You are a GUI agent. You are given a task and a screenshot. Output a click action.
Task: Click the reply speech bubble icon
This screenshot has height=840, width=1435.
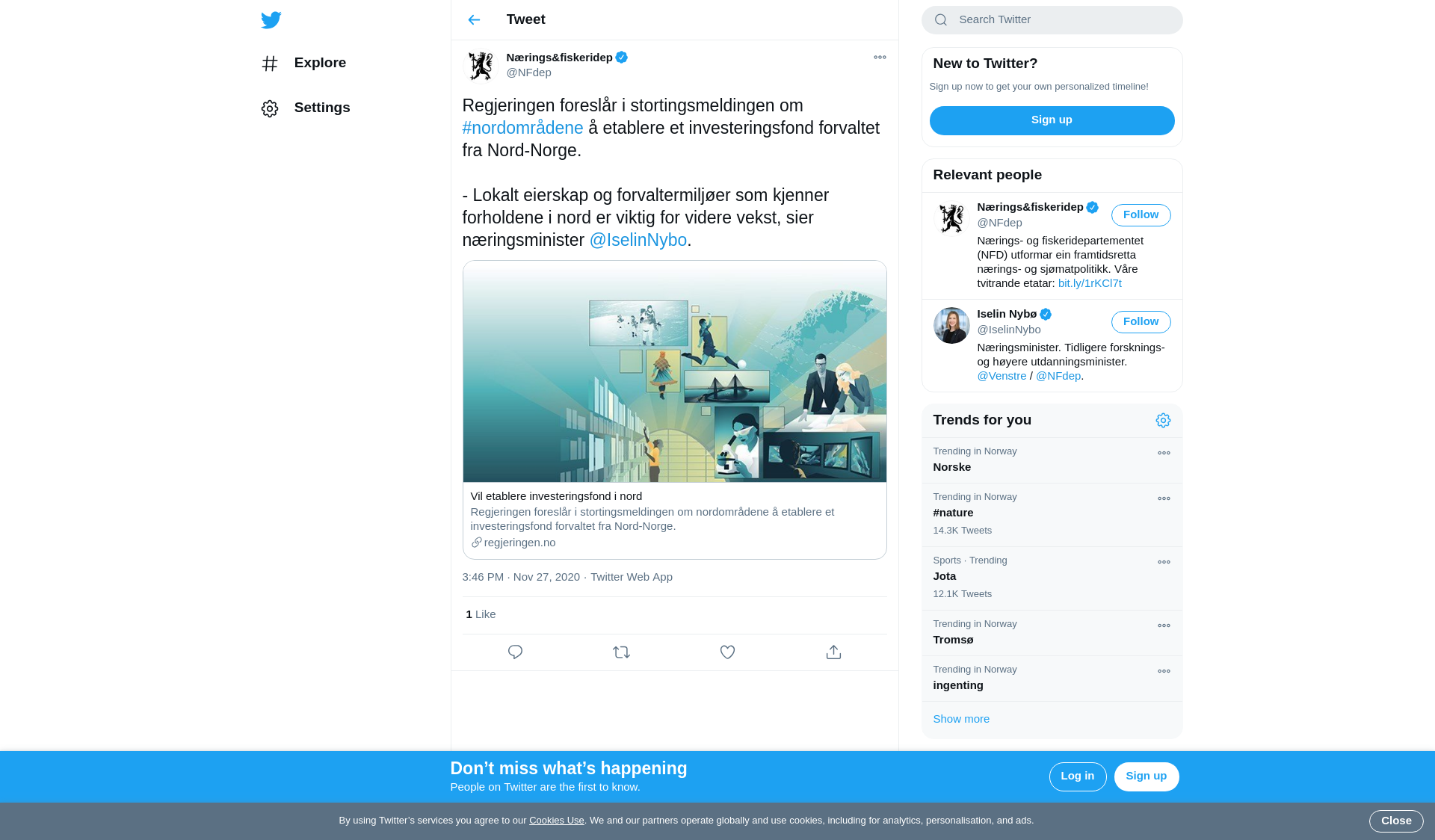[x=515, y=652]
